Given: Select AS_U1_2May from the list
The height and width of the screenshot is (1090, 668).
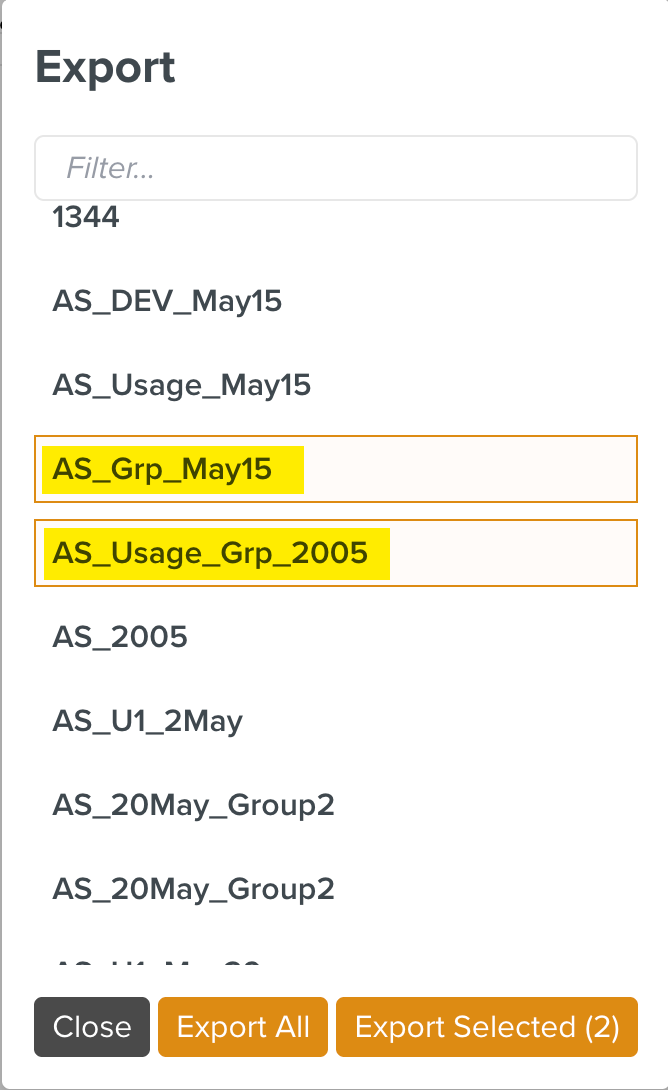Looking at the screenshot, I should [147, 720].
